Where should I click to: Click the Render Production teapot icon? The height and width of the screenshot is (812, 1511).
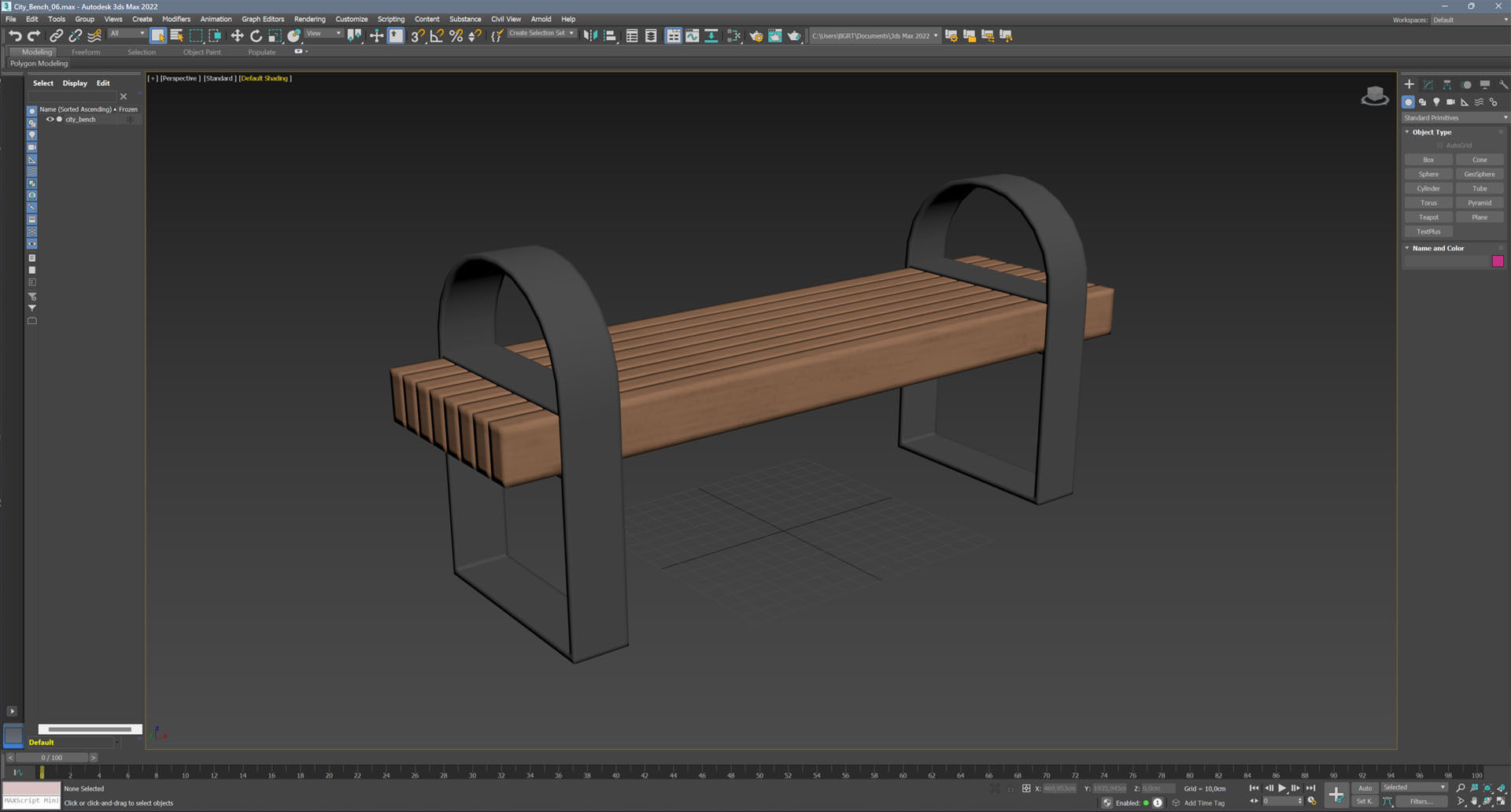click(x=794, y=35)
